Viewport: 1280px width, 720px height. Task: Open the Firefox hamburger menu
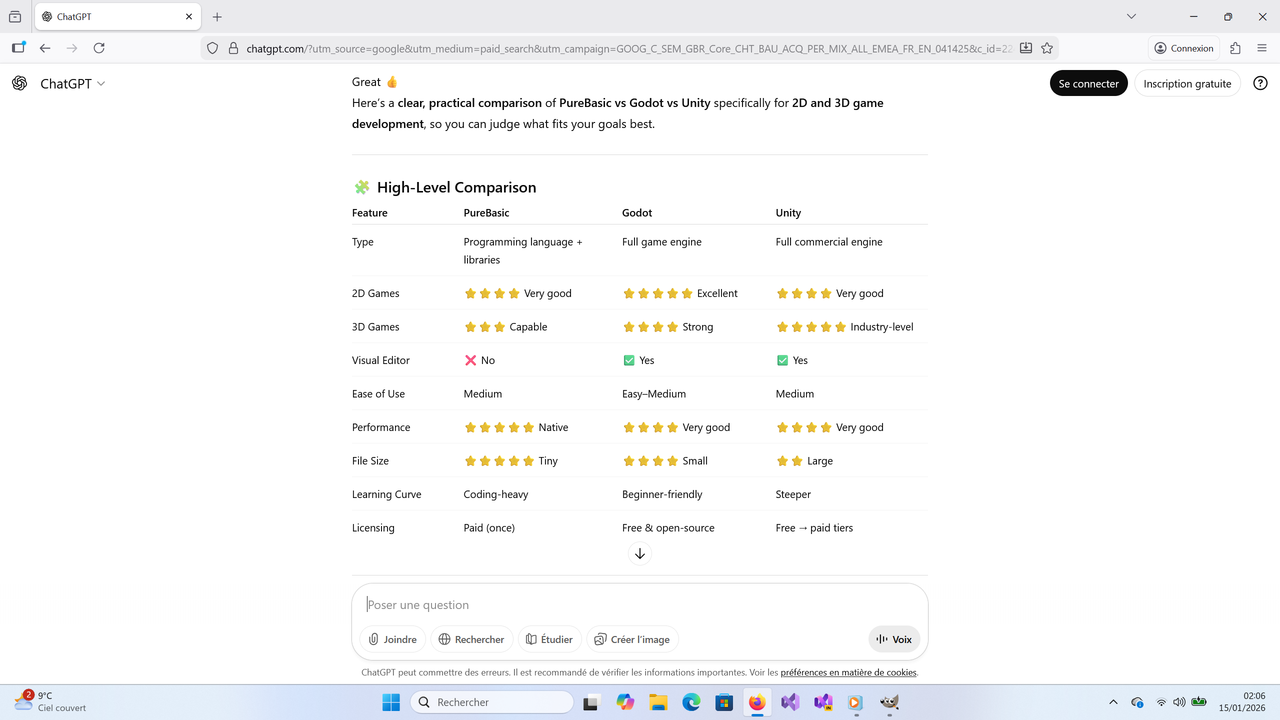point(1262,48)
